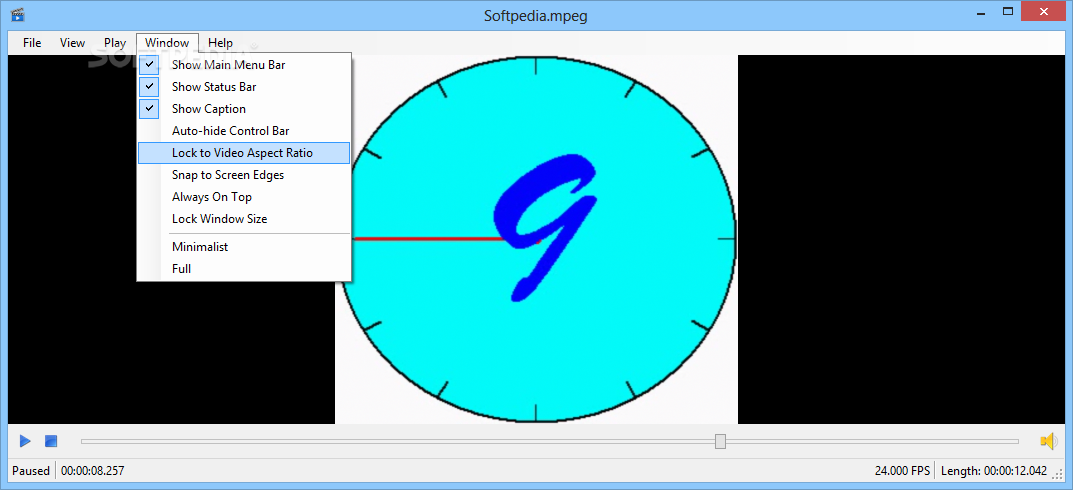Choose the Minimalist window preset

pos(244,246)
